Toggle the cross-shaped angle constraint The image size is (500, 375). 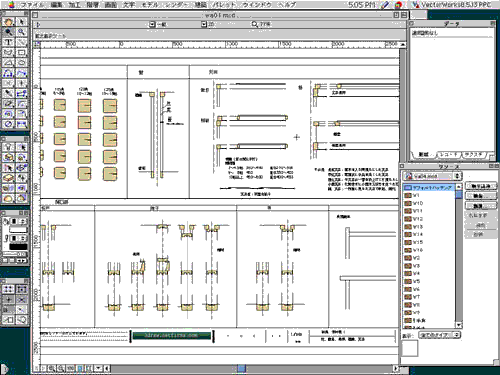point(8,300)
